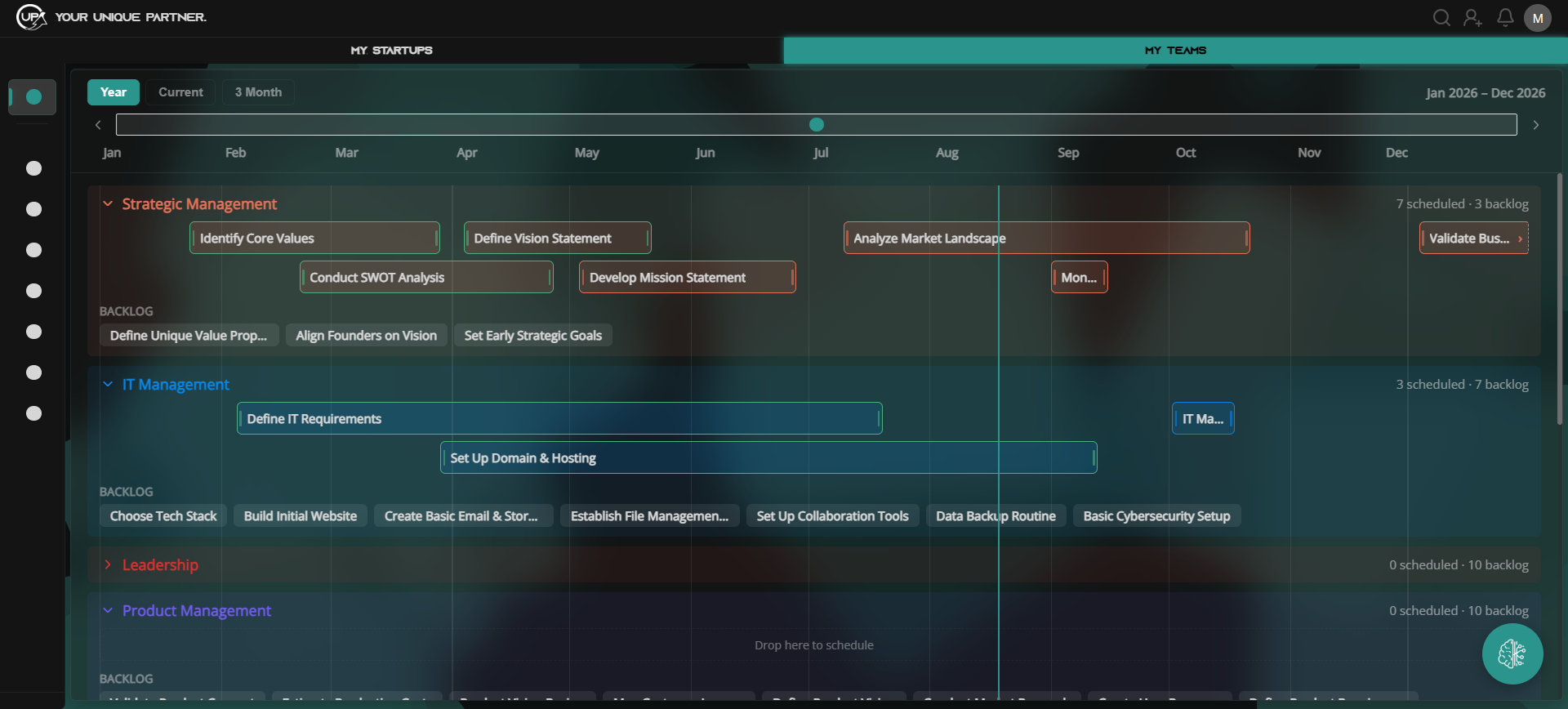Viewport: 1568px width, 709px height.
Task: Open the Define Vision Statement task
Action: tap(557, 238)
